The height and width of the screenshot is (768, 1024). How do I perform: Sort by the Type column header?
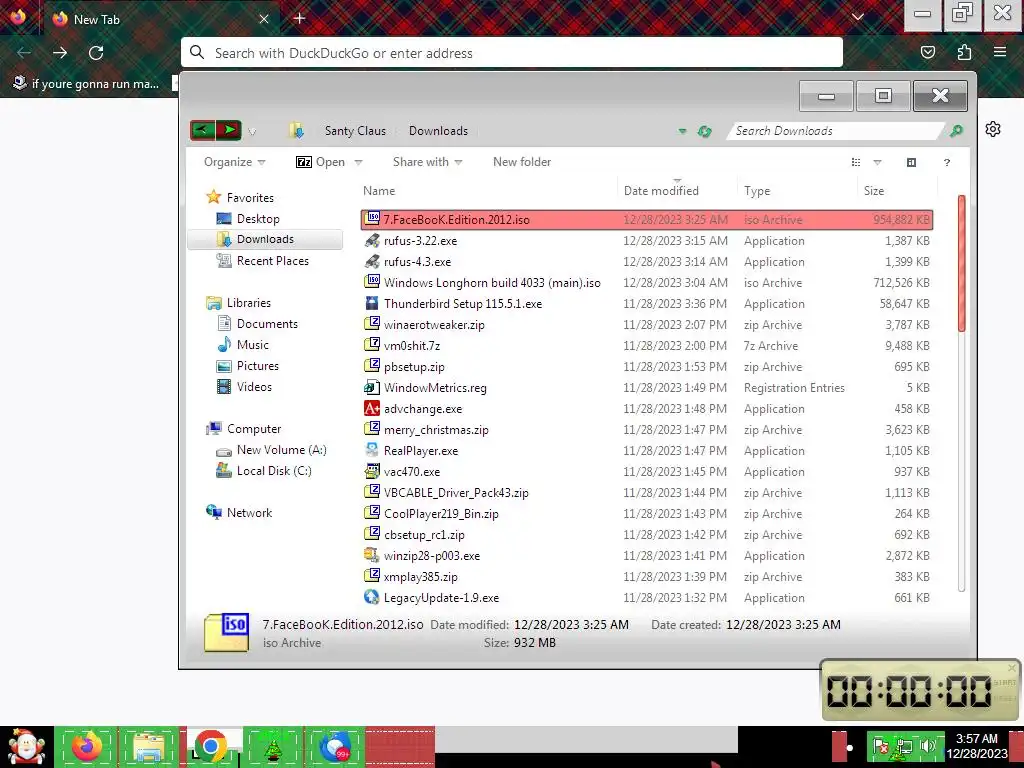click(x=757, y=191)
